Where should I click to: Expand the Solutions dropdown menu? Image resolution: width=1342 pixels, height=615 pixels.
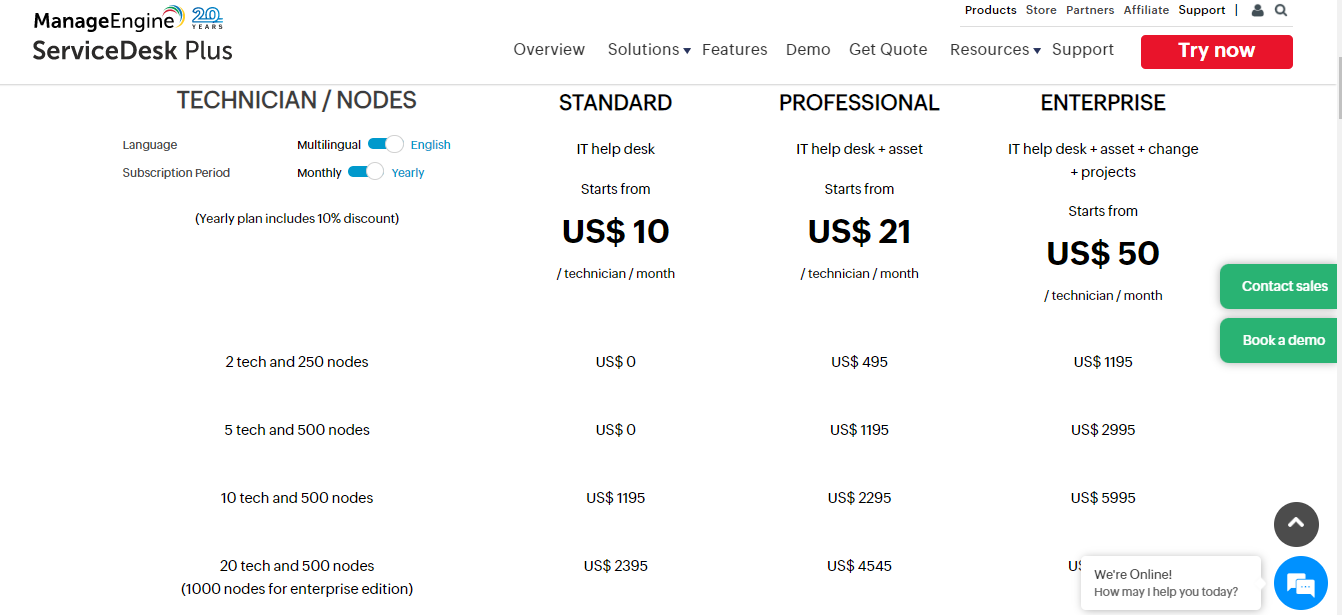click(x=649, y=50)
